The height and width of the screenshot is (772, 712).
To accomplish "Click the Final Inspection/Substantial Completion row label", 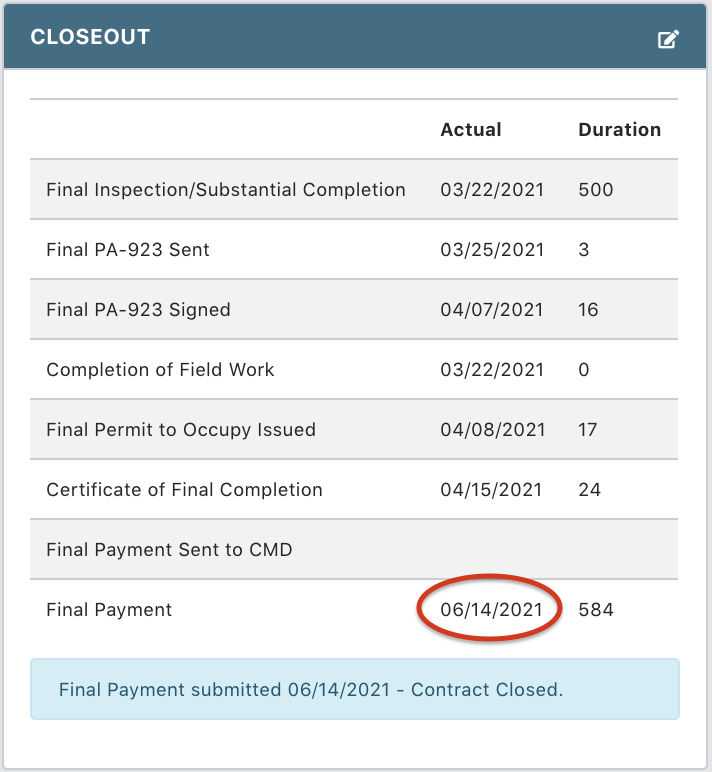I will pos(226,190).
